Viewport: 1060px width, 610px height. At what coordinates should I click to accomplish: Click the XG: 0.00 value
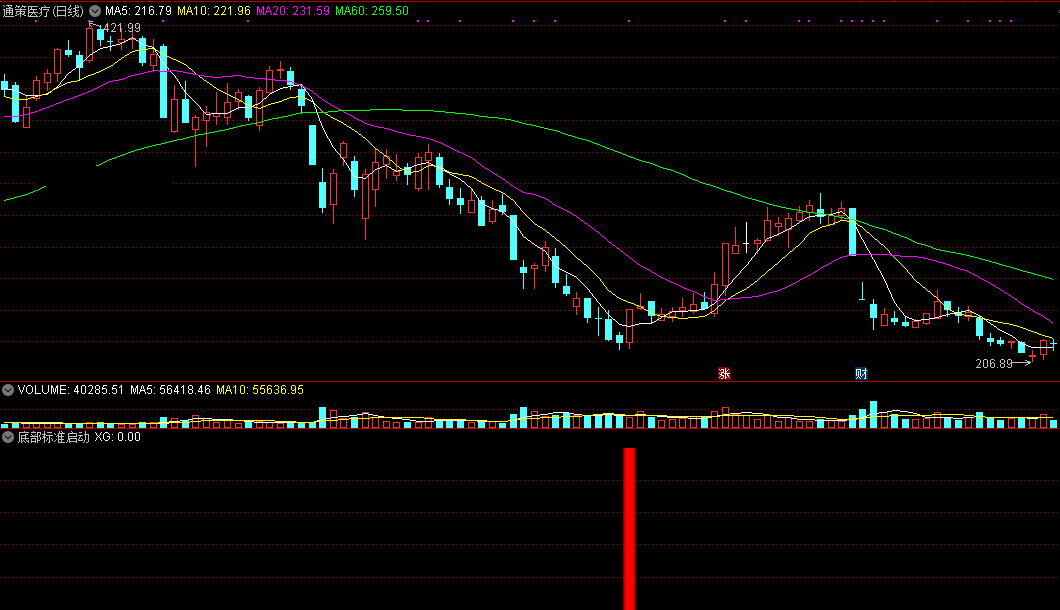click(x=118, y=438)
